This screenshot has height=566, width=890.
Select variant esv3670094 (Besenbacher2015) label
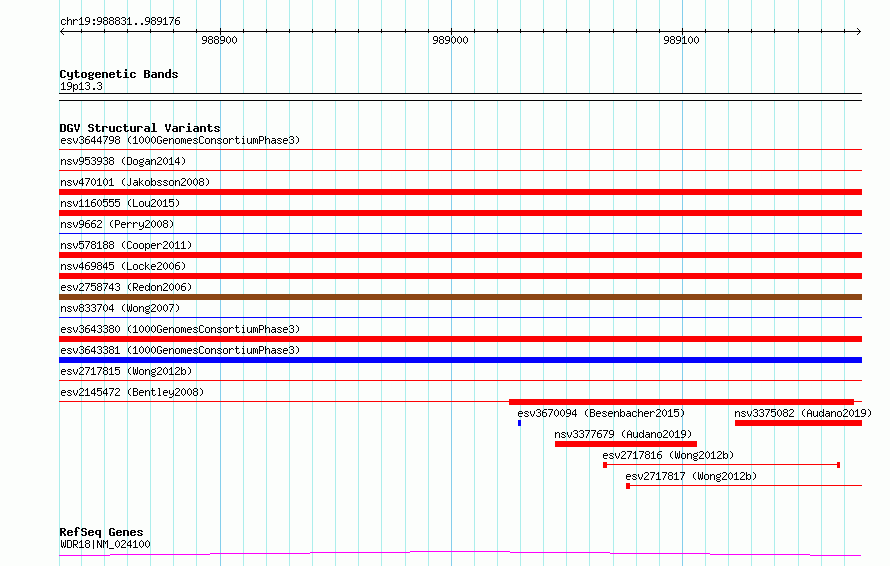[x=601, y=413]
